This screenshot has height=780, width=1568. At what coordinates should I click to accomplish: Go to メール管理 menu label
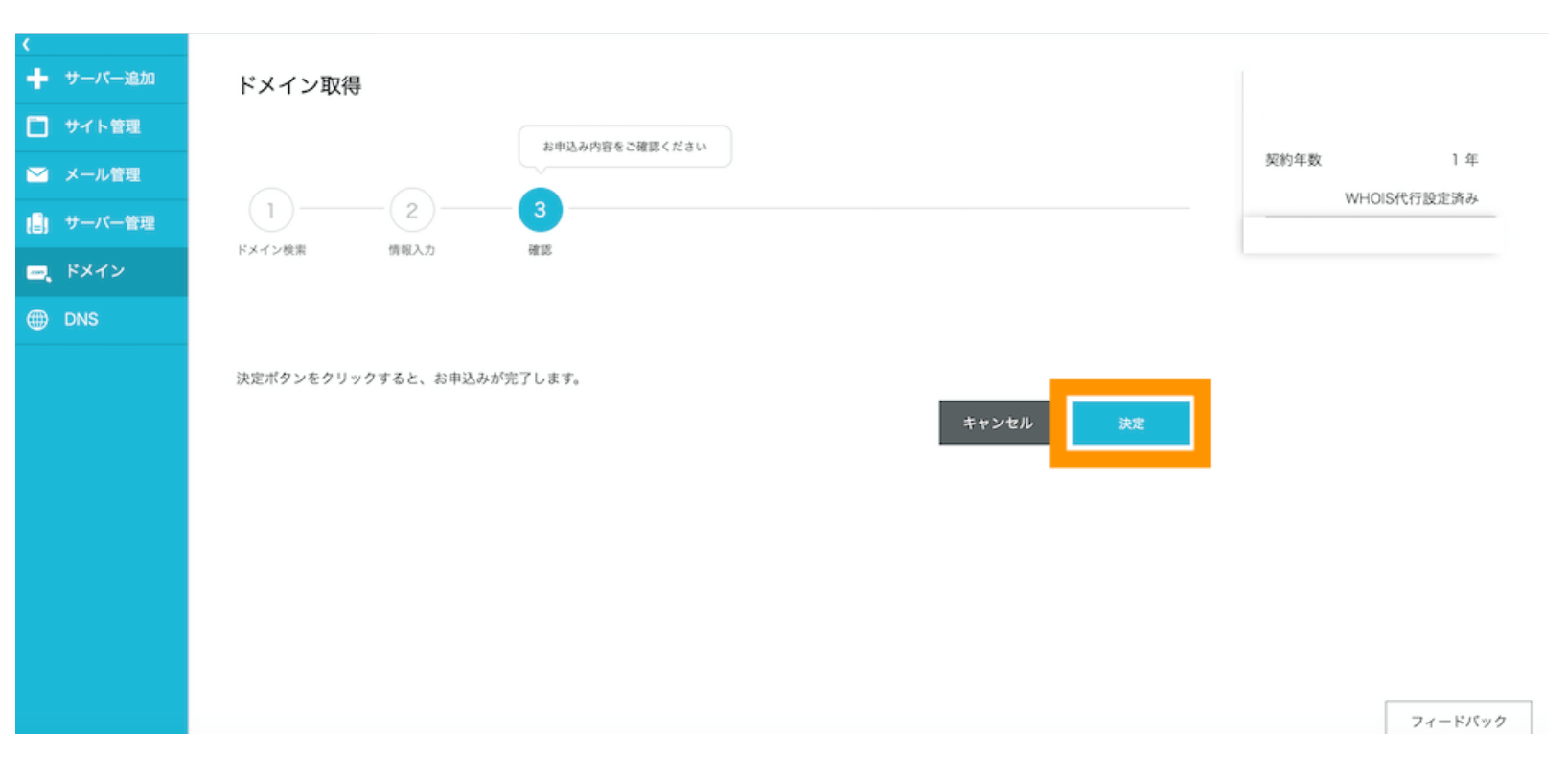103,174
